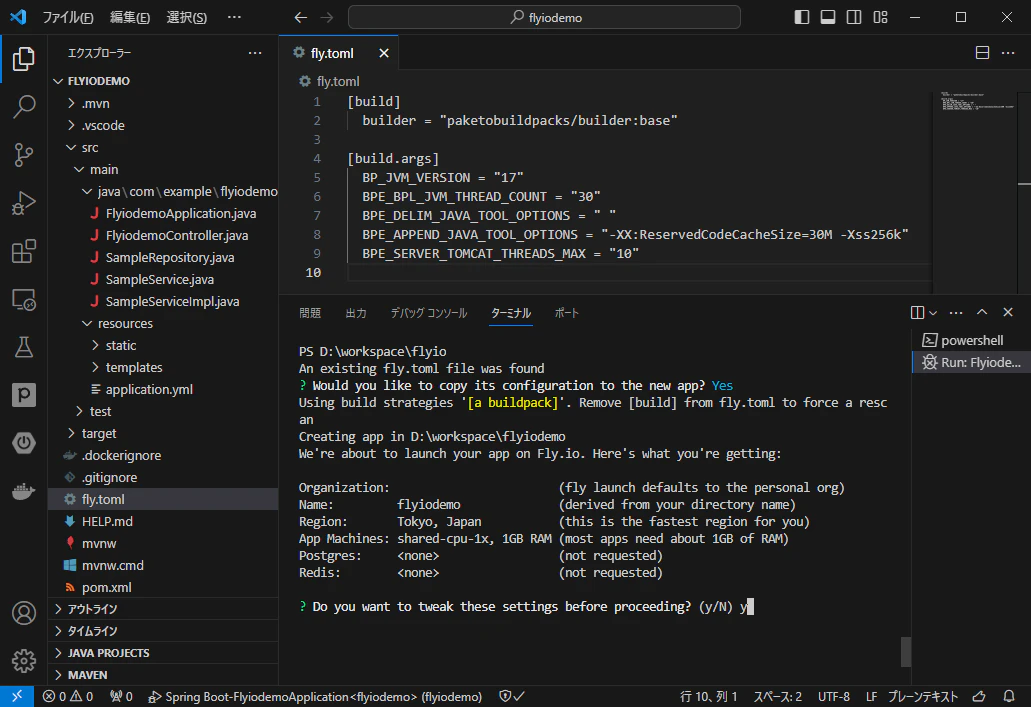Open the Docker whale icon

point(24,491)
